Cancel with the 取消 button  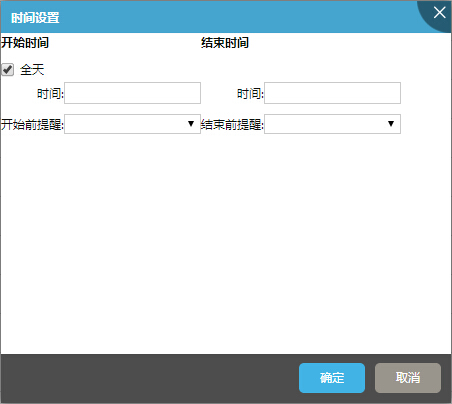[408, 378]
